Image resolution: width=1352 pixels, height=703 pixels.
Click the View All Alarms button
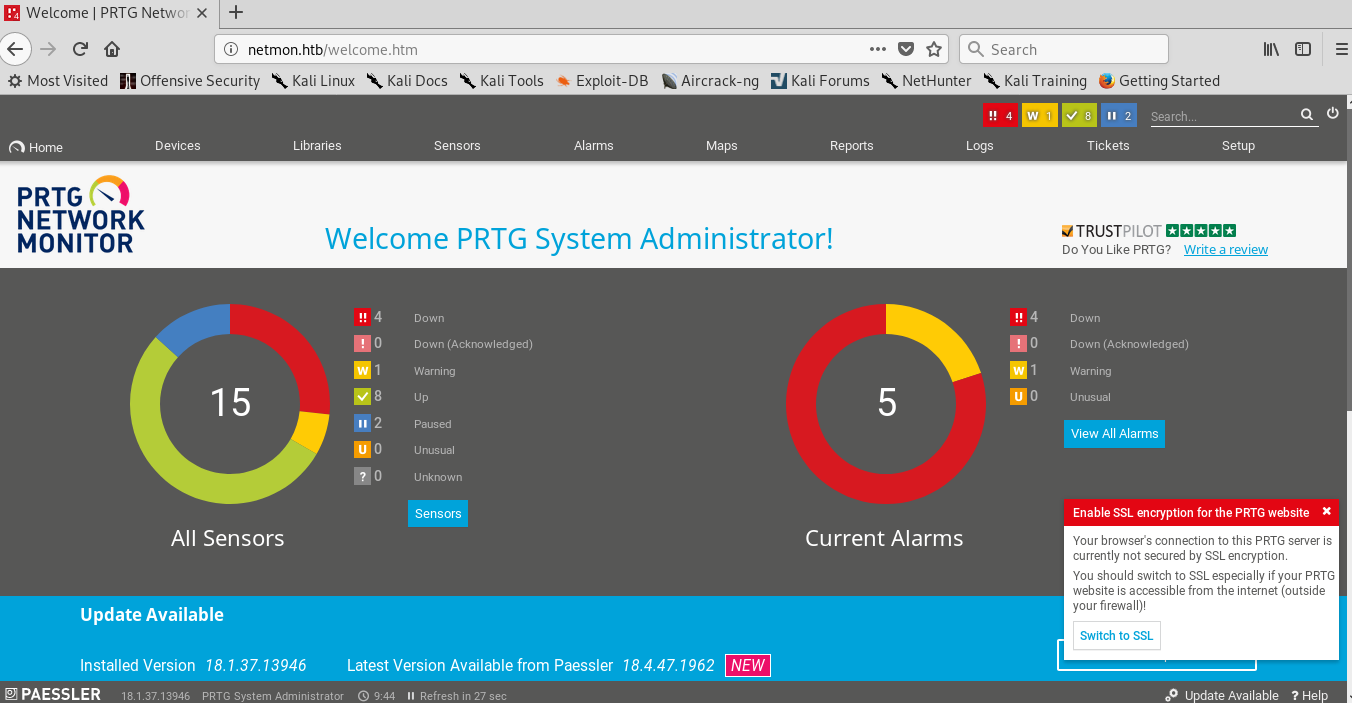point(1114,434)
